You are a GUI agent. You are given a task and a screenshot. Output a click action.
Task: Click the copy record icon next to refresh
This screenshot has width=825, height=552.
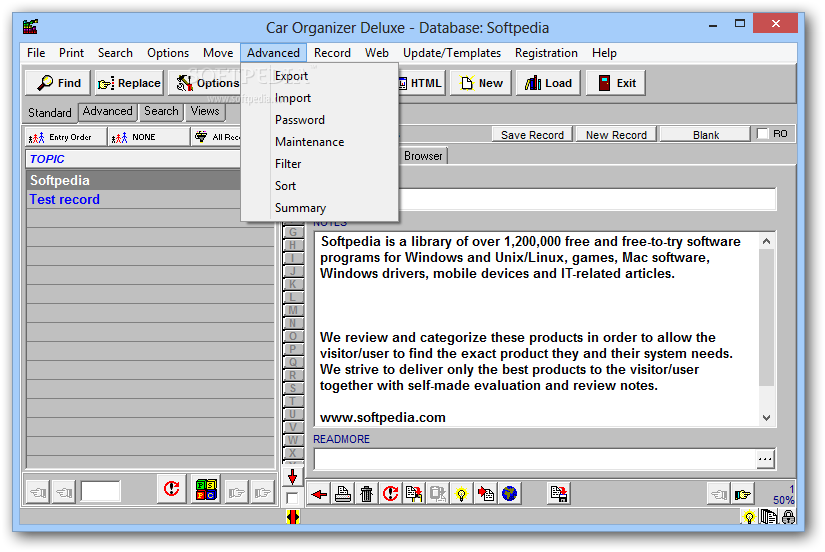tap(414, 494)
